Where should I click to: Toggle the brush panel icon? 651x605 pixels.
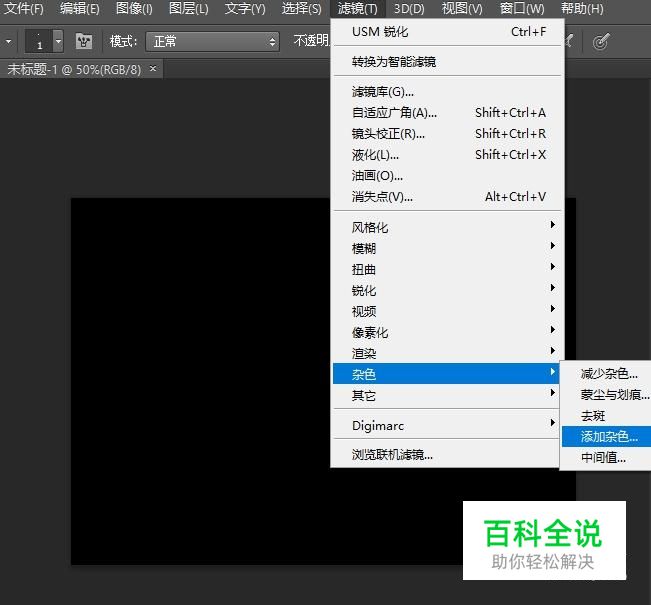coord(84,41)
